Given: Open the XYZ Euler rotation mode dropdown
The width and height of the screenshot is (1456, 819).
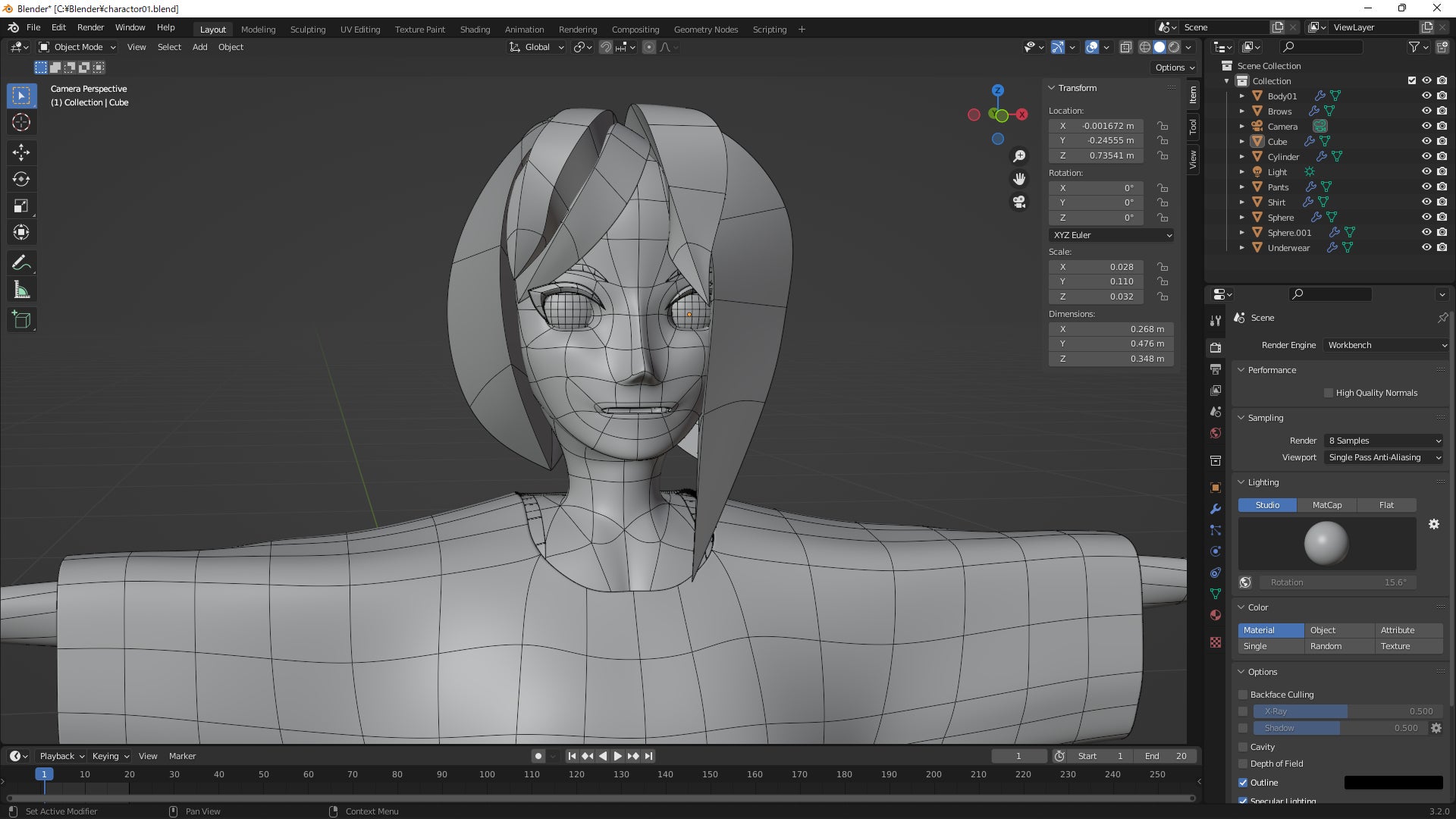Looking at the screenshot, I should [x=1111, y=235].
